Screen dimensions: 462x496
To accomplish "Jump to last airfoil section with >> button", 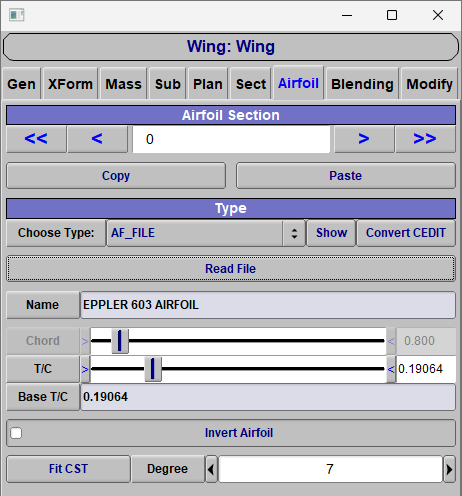I will pyautogui.click(x=425, y=139).
